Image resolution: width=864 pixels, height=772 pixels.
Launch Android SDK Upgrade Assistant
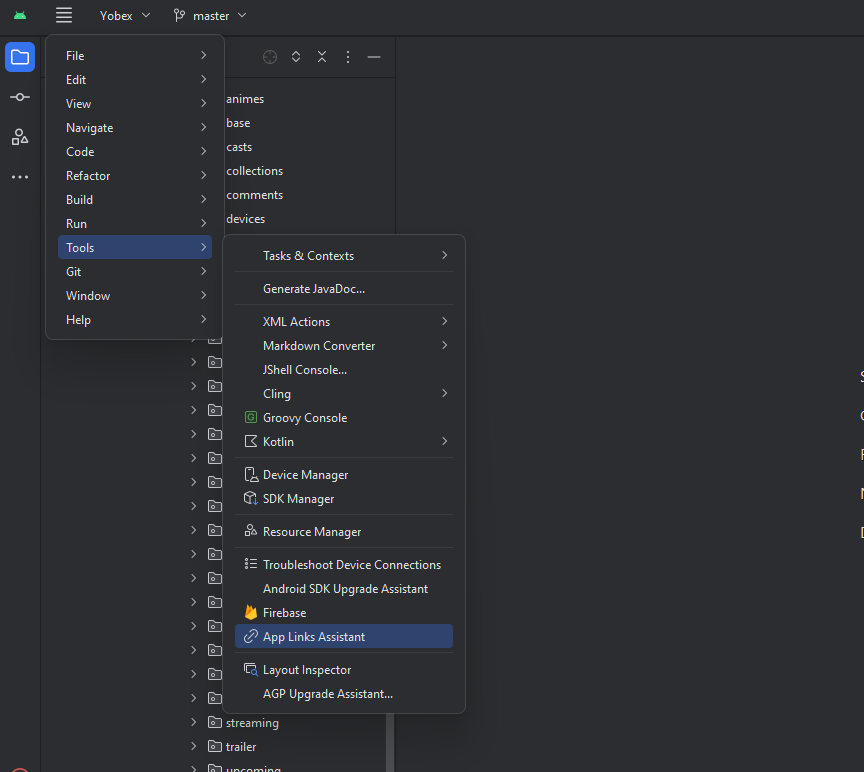(345, 589)
